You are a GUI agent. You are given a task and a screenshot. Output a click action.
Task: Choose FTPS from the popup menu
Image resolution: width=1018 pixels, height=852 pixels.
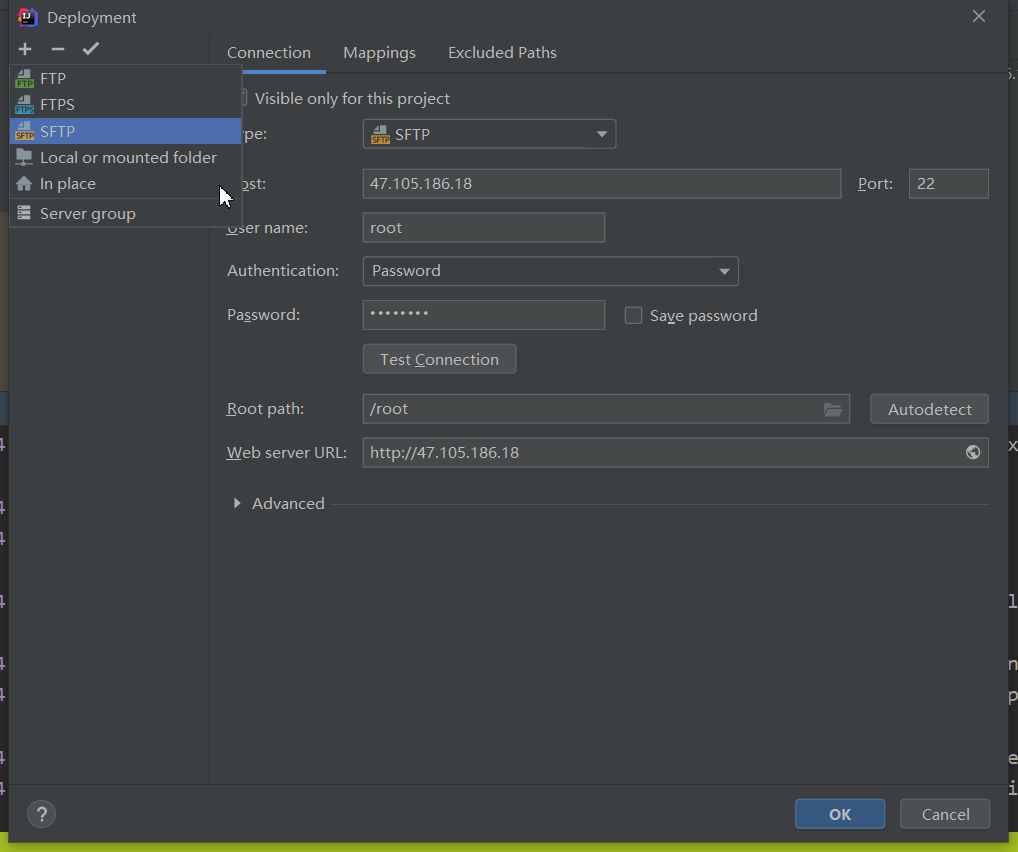click(x=125, y=105)
